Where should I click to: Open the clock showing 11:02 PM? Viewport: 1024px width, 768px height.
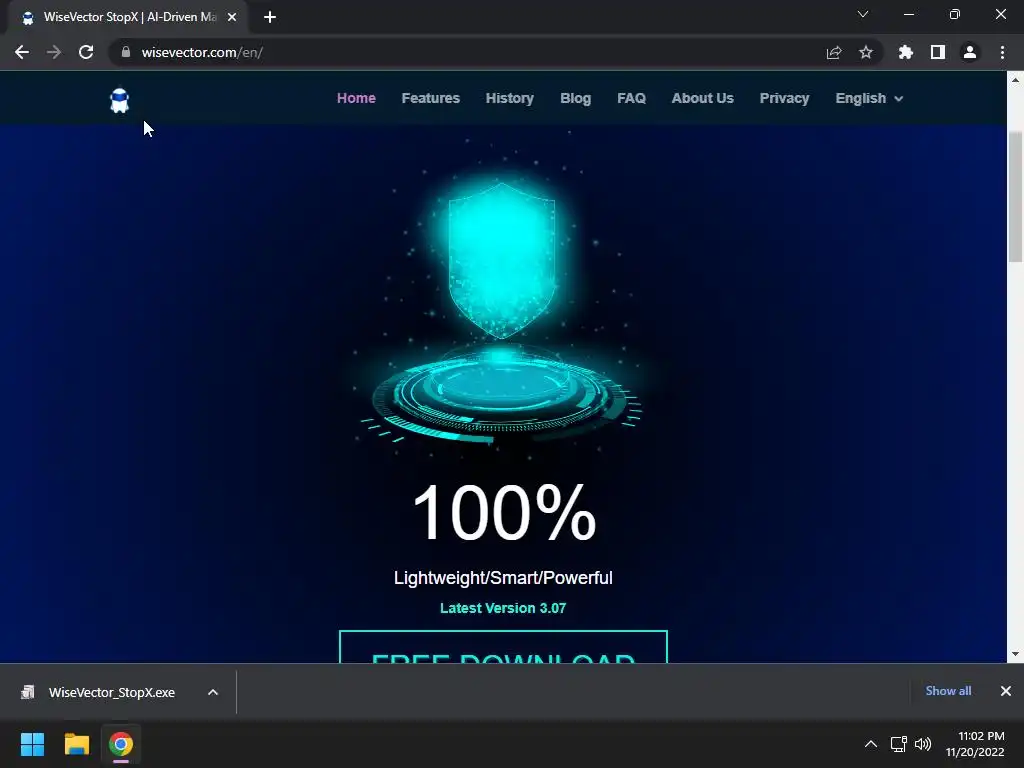click(975, 744)
